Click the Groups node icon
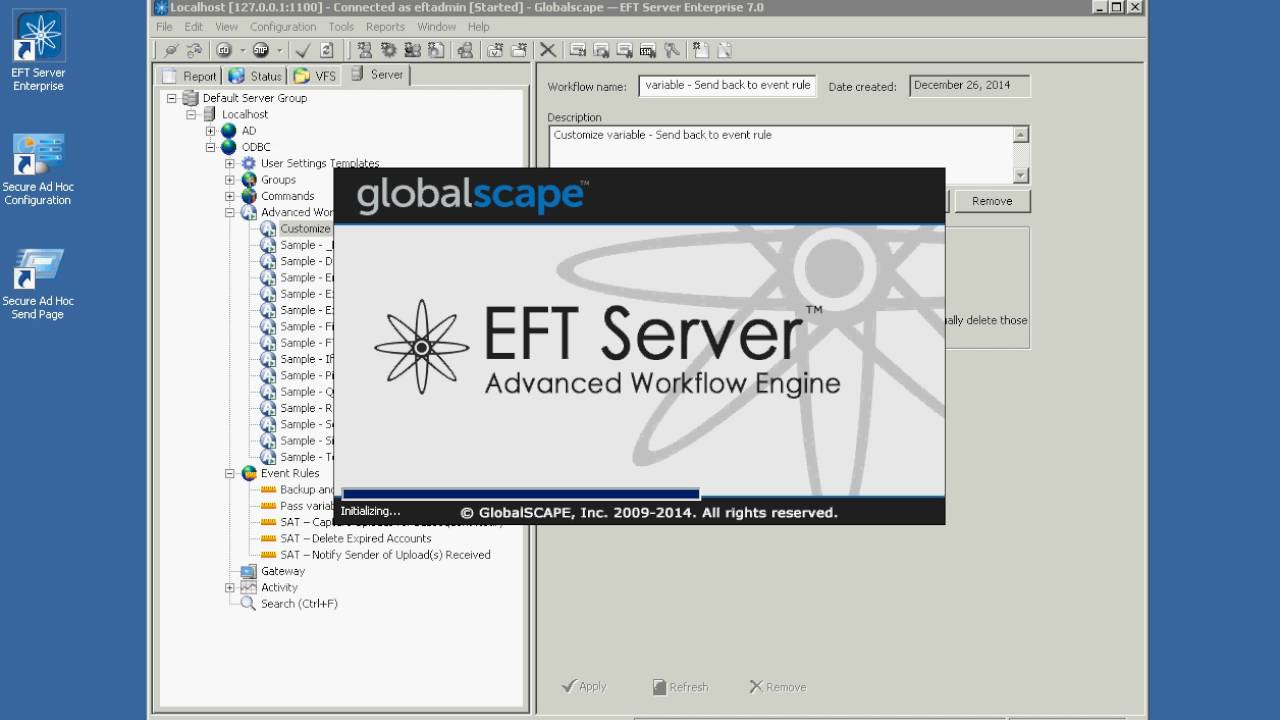The height and width of the screenshot is (720, 1280). point(249,180)
